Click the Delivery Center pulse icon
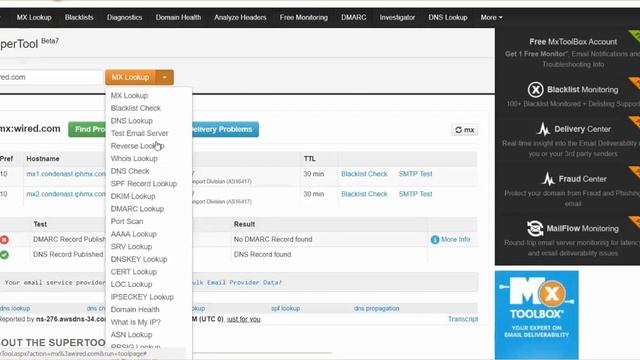Image resolution: width=640 pixels, height=360 pixels. pos(543,129)
